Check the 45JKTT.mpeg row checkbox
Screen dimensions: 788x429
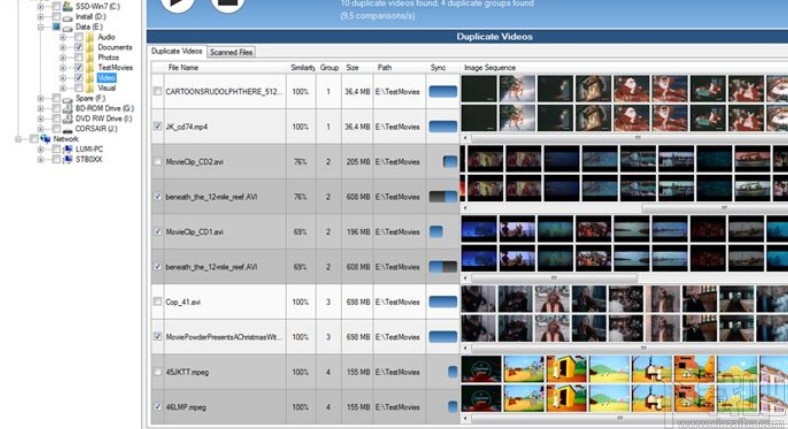click(157, 371)
